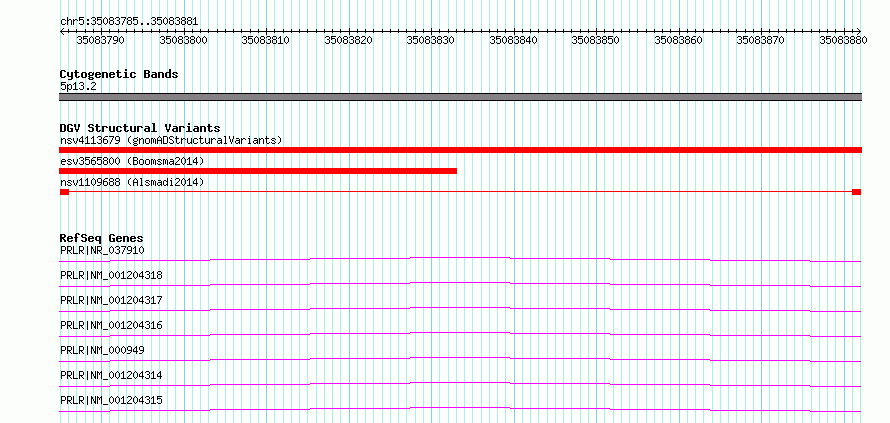
Task: Click the magenta intron line of PRLR|NR_037910
Action: [x=460, y=258]
